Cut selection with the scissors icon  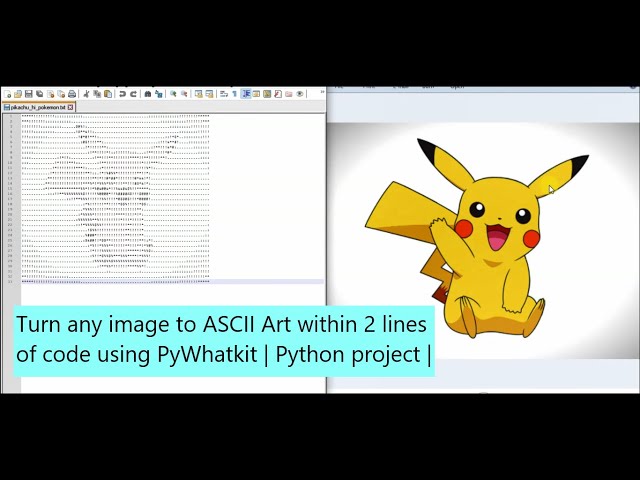click(86, 94)
